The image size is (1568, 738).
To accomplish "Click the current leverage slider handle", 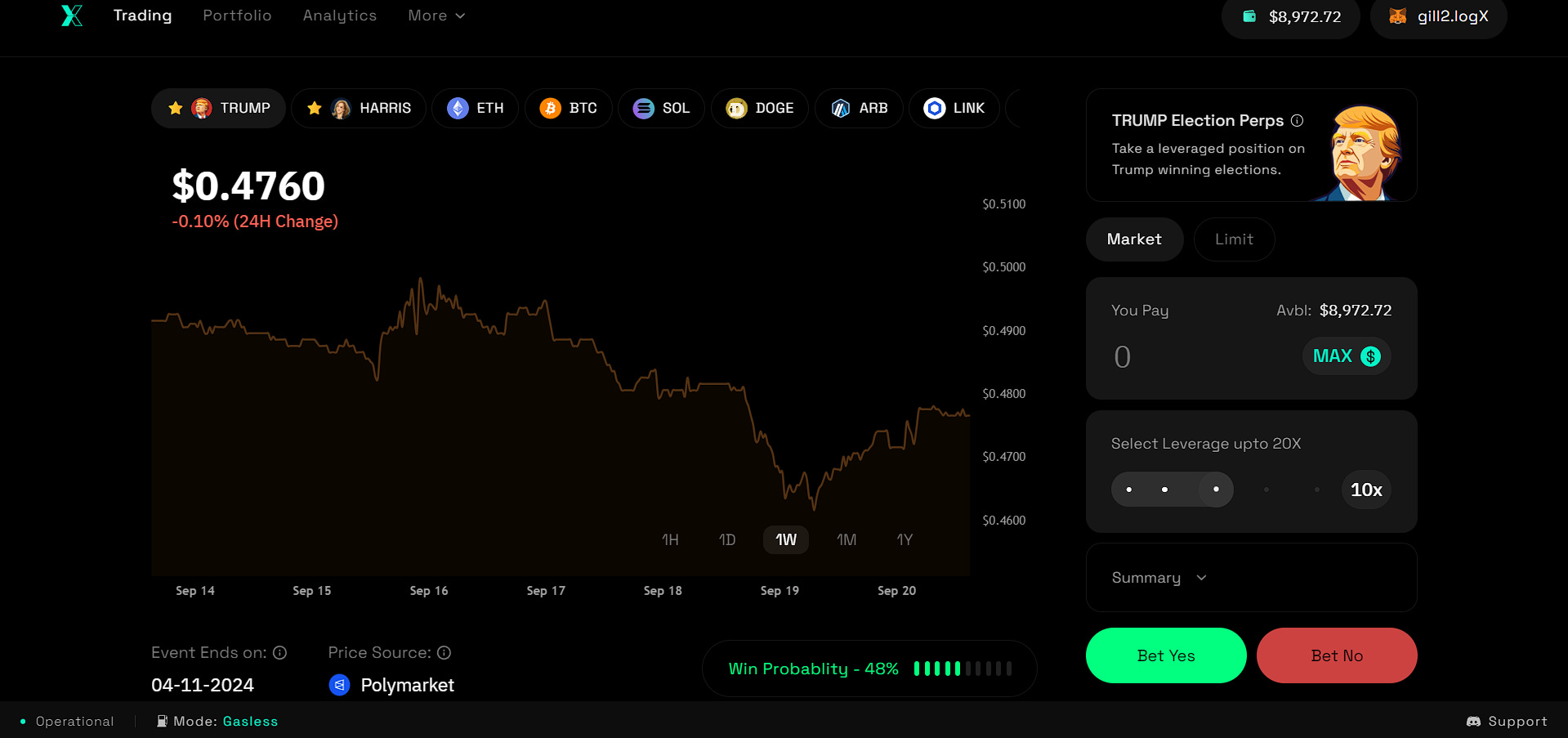I will click(1216, 490).
